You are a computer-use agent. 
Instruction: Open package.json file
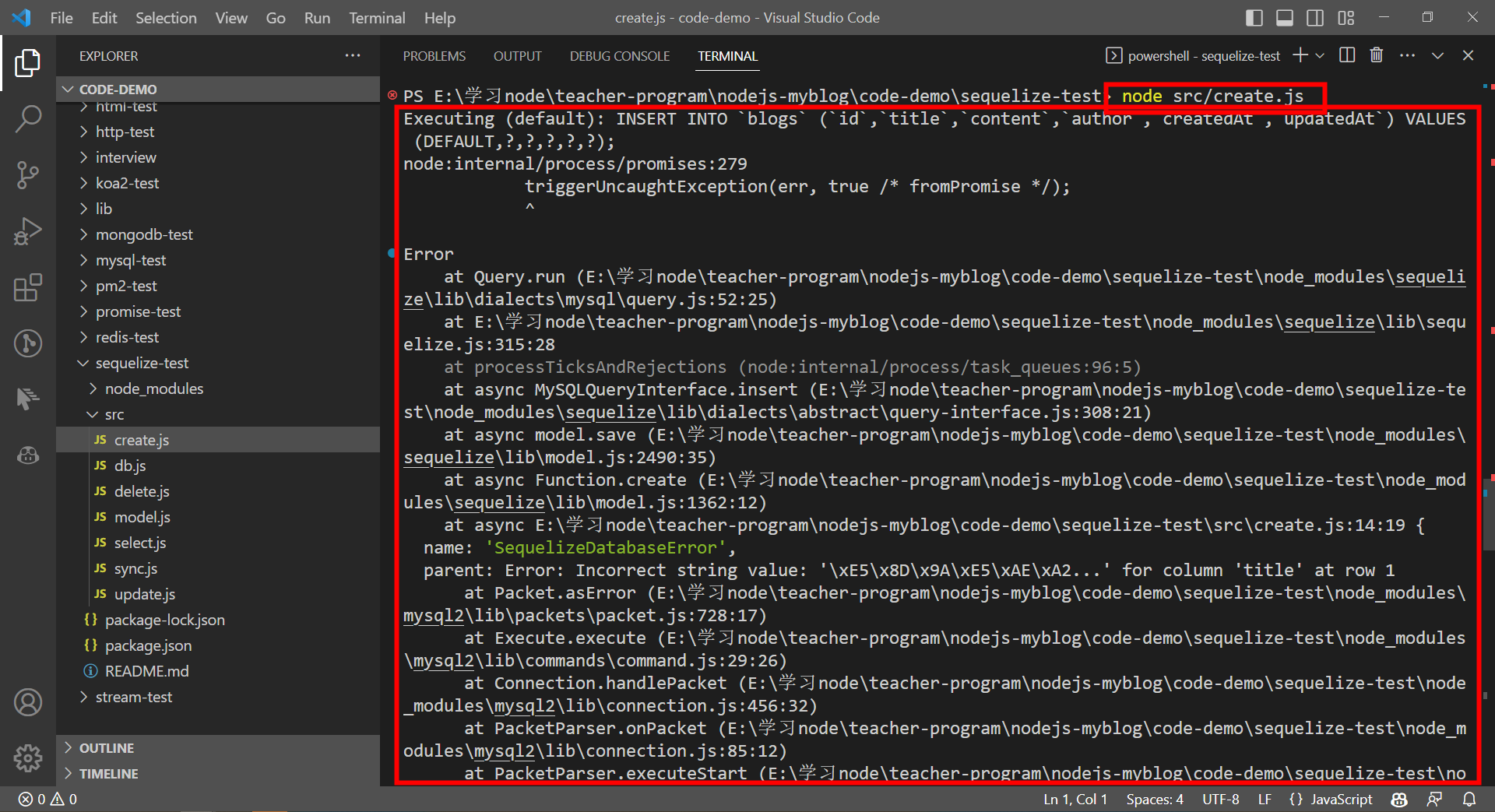click(x=218, y=645)
